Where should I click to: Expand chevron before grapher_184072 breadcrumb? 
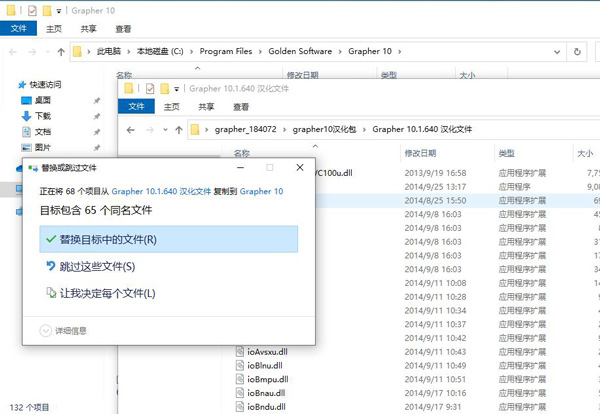(x=207, y=130)
